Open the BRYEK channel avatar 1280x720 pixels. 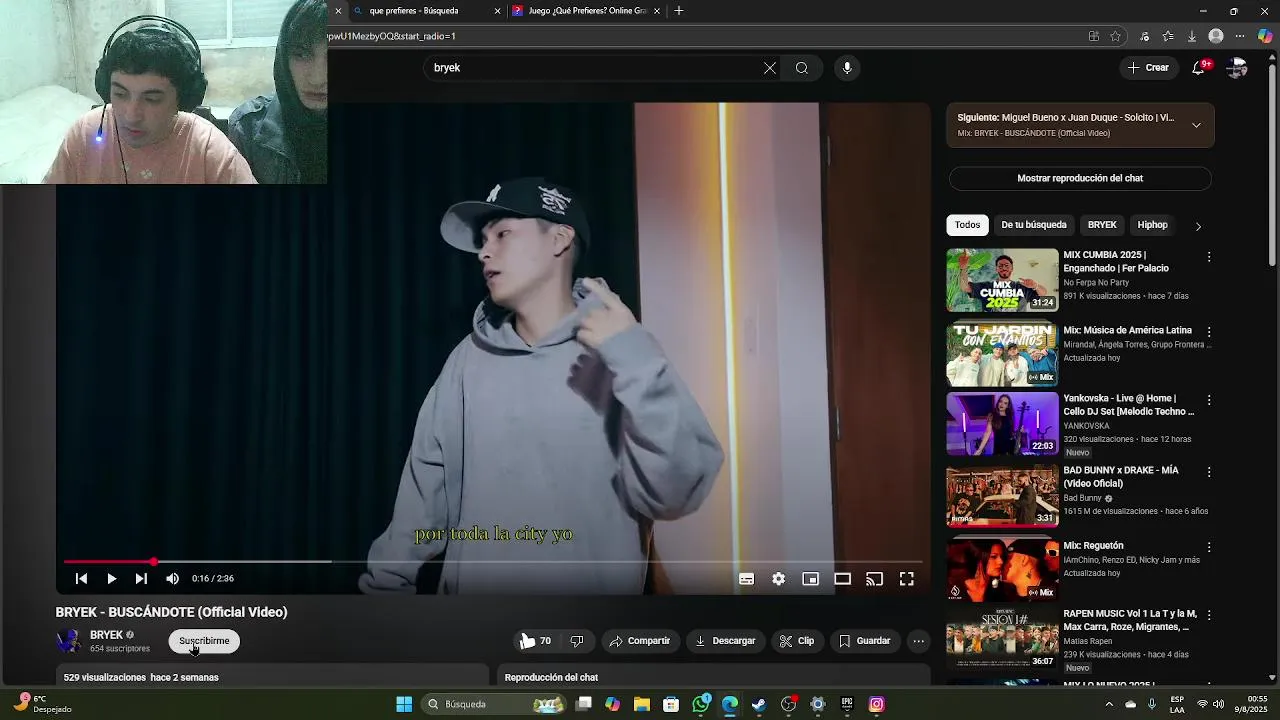point(68,641)
